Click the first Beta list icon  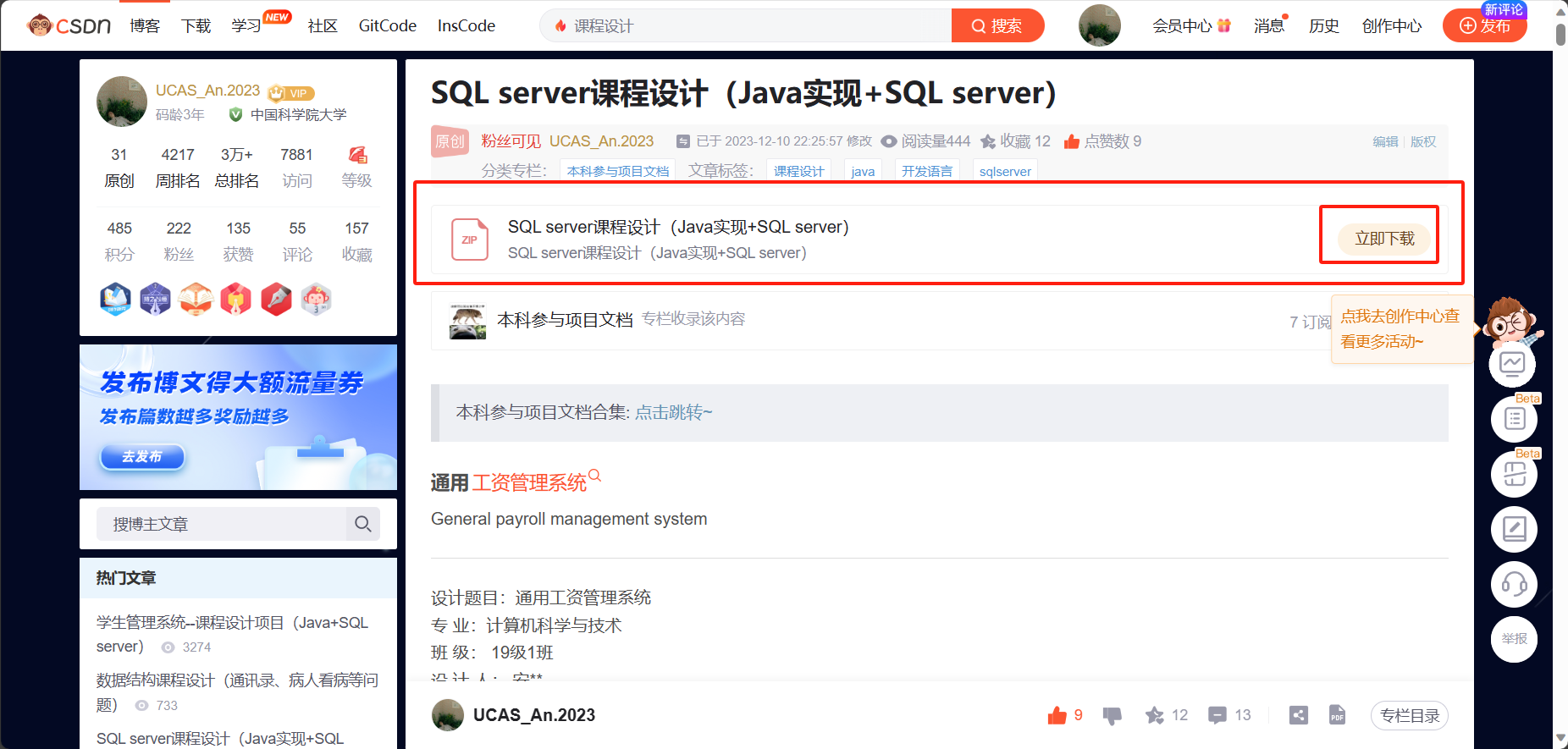[1514, 418]
